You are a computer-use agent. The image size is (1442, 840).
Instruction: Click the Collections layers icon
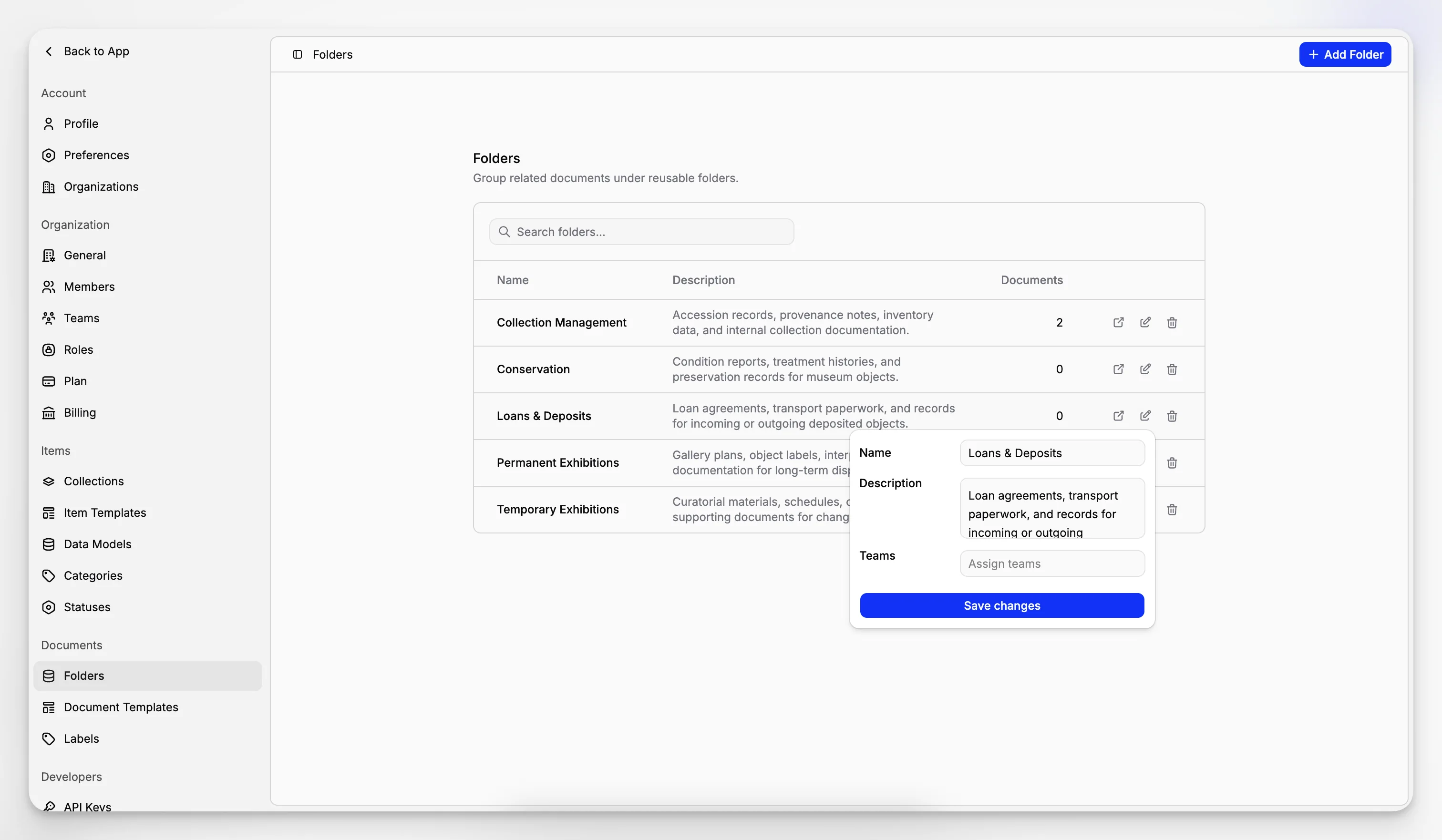(x=49, y=481)
